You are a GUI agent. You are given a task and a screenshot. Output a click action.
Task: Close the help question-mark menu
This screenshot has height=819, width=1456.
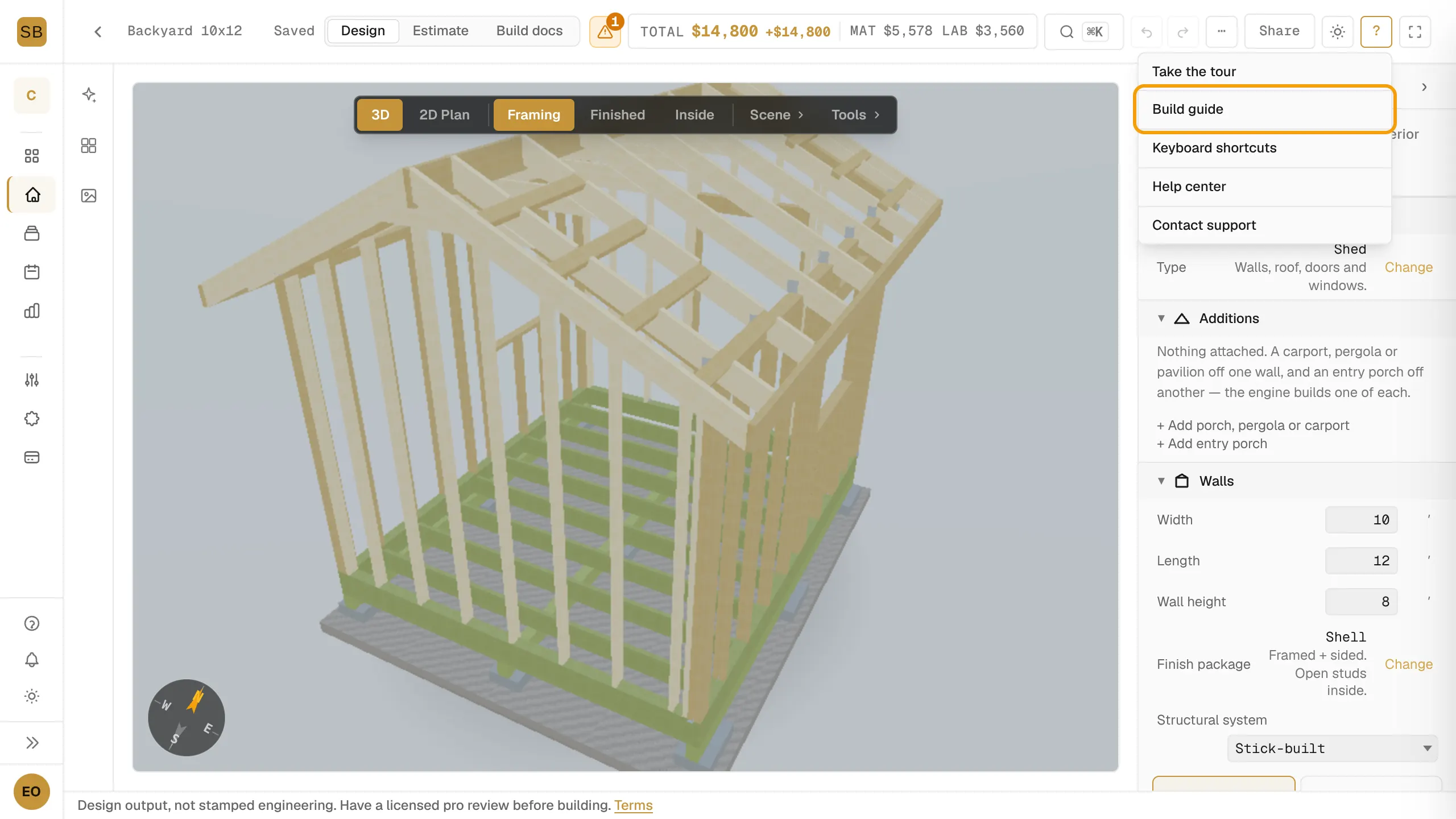1376,31
